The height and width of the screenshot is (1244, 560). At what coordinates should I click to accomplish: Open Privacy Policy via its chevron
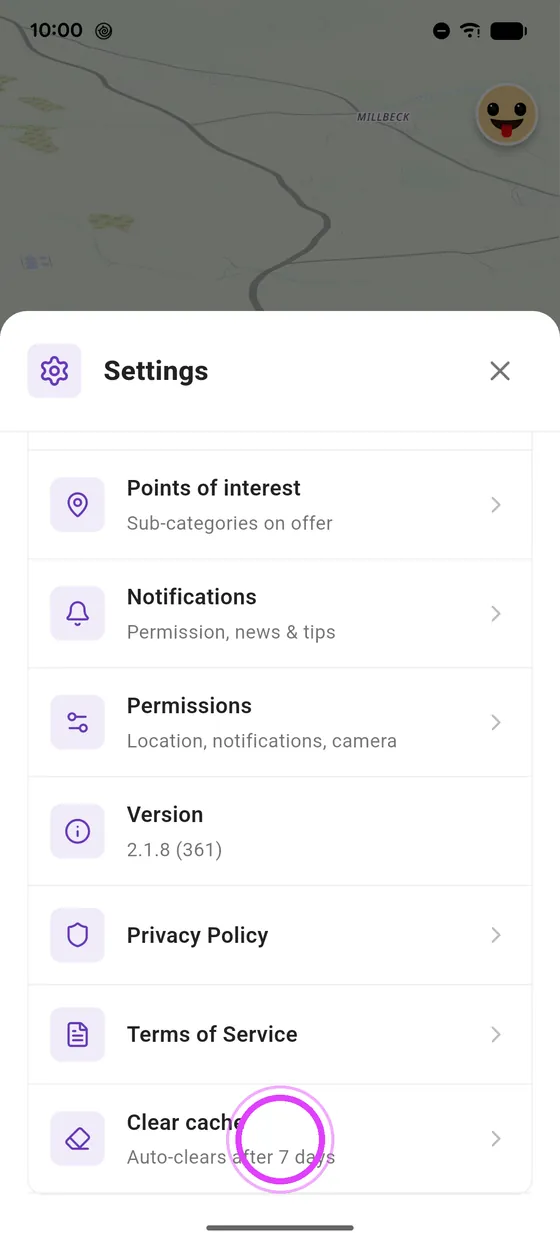(x=496, y=935)
